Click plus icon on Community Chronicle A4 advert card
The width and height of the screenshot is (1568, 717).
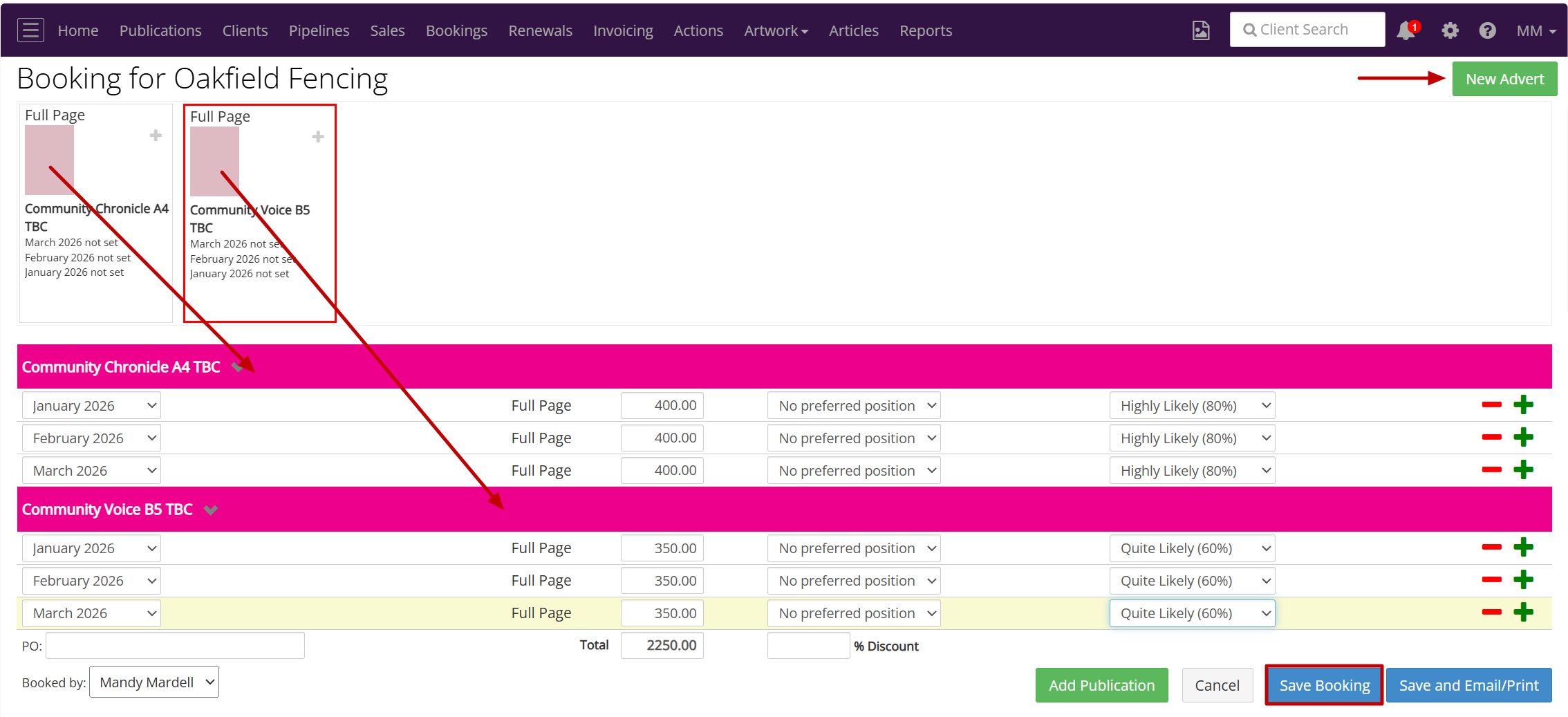pyautogui.click(x=156, y=136)
